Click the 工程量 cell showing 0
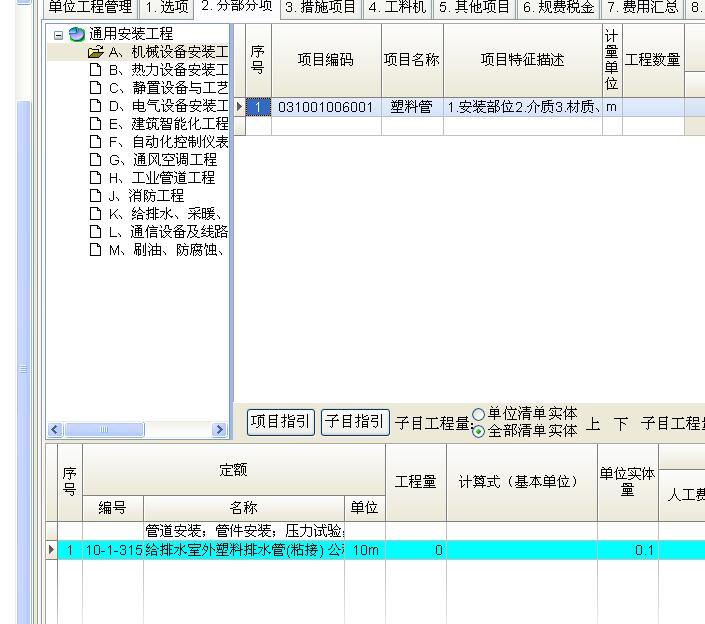Viewport: 705px width, 624px height. [x=416, y=550]
